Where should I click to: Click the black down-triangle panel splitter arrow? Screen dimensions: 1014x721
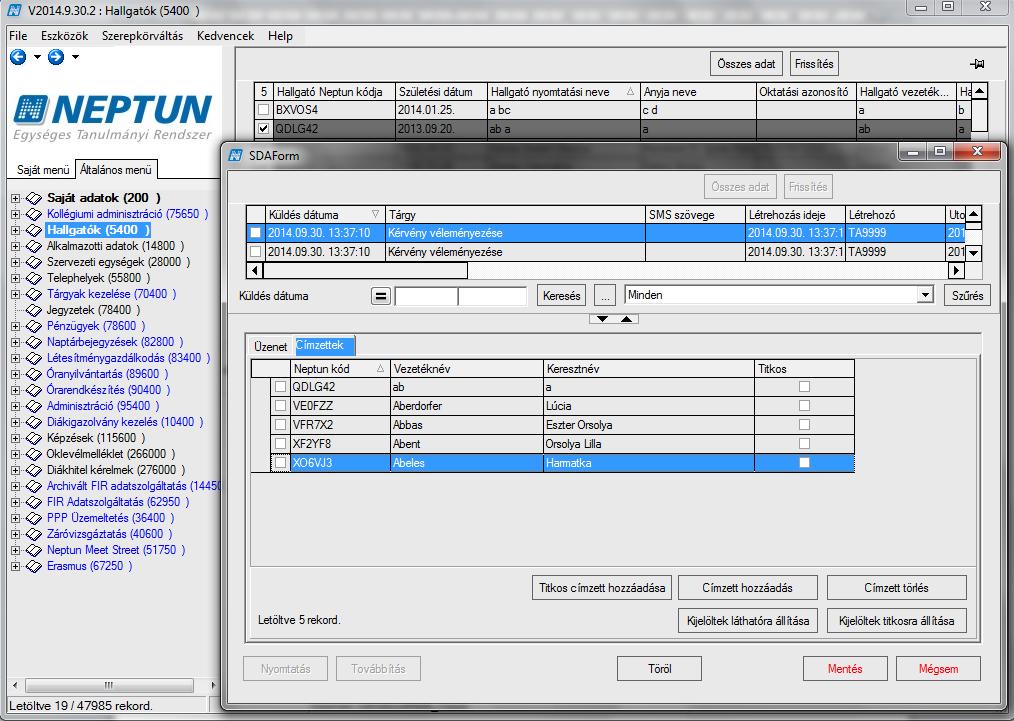(602, 319)
